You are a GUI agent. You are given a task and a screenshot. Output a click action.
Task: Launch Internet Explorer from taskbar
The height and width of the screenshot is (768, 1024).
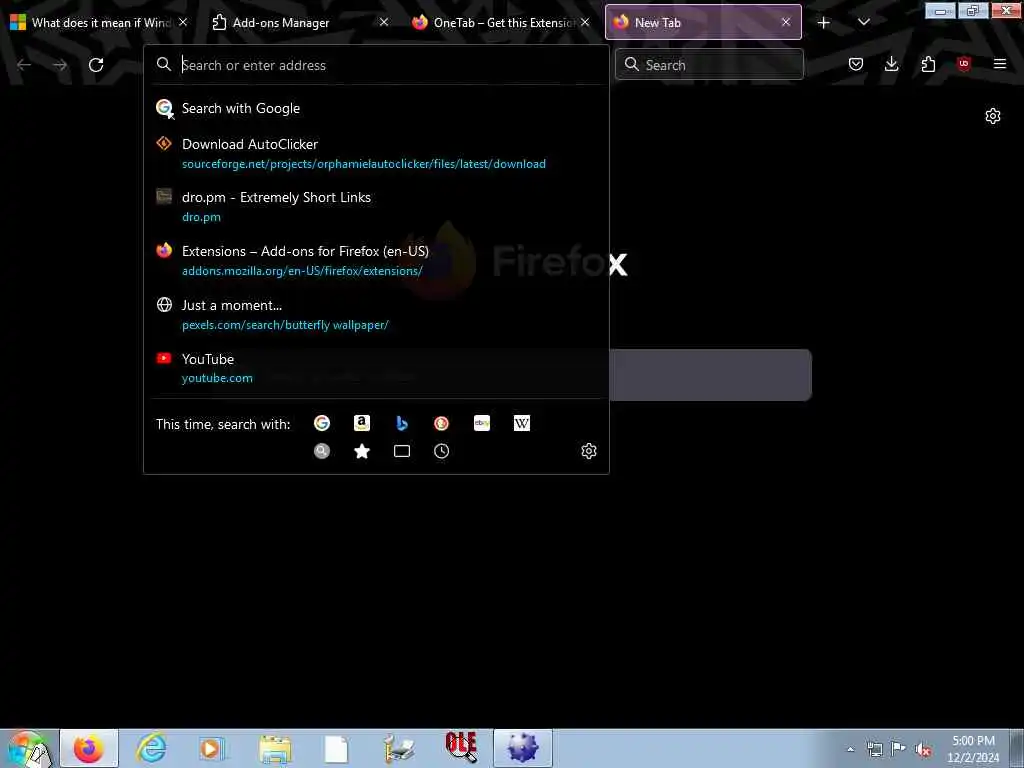coord(150,748)
